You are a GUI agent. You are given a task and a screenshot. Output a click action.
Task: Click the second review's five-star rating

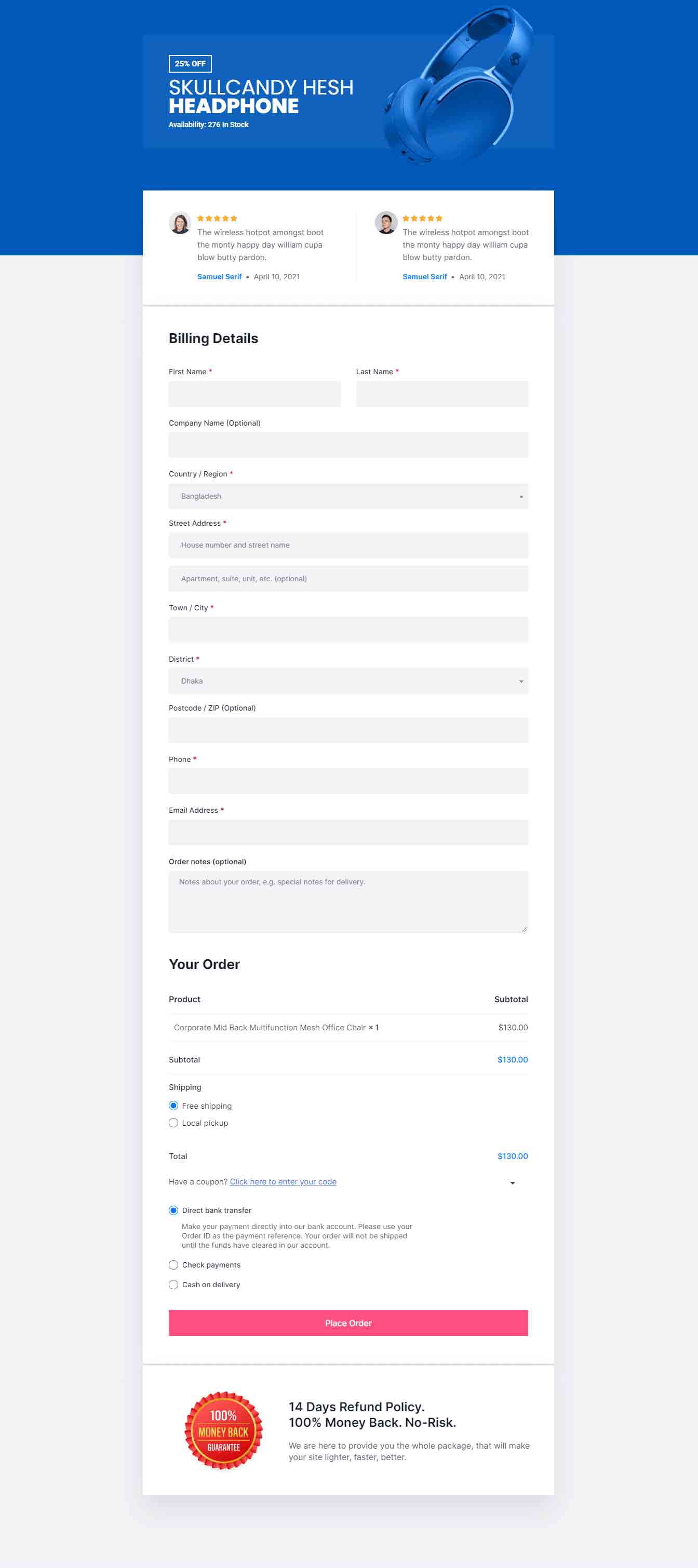coord(422,218)
